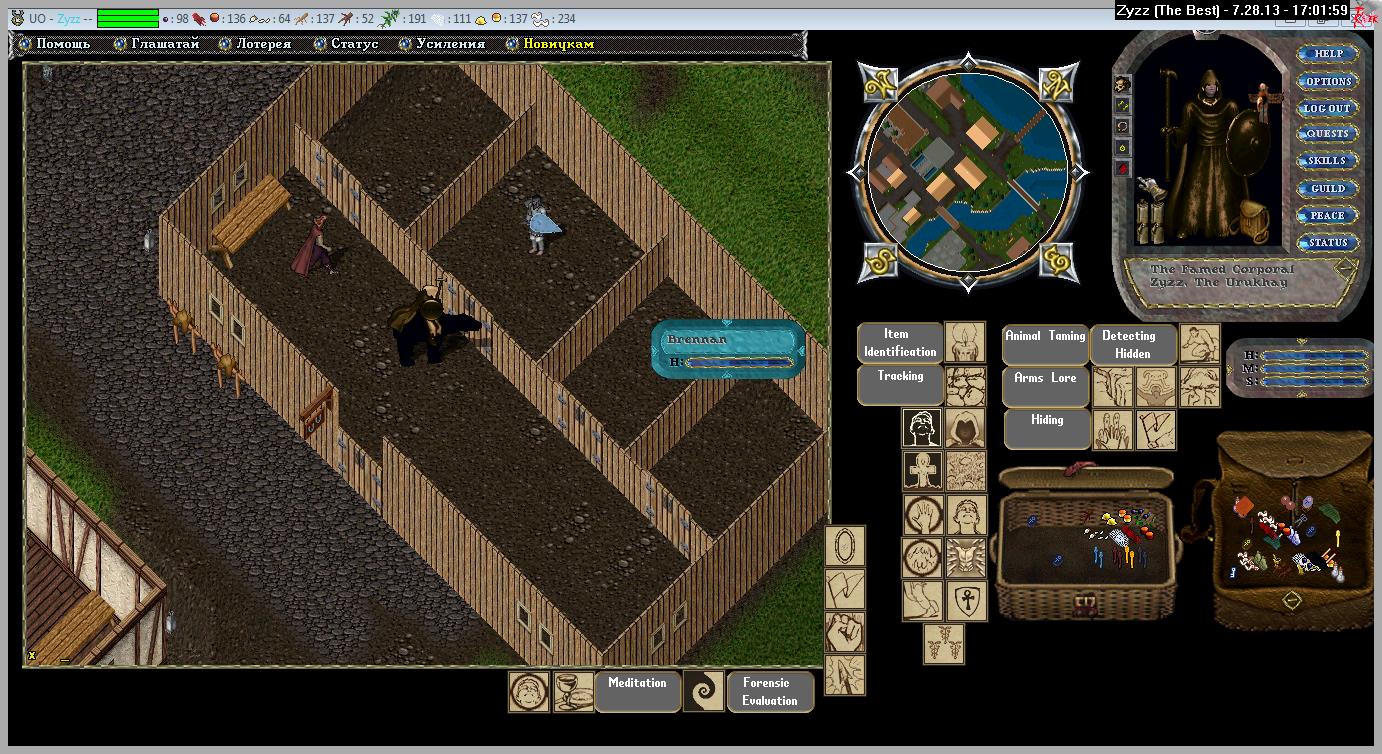Open the Новичкам menu item

(x=559, y=44)
